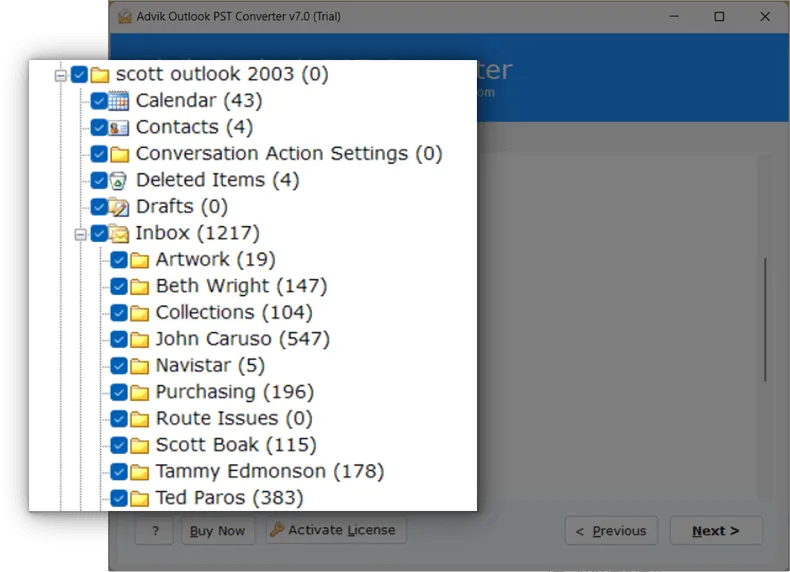Go back with the Previous button
The height and width of the screenshot is (572, 790).
(x=610, y=531)
